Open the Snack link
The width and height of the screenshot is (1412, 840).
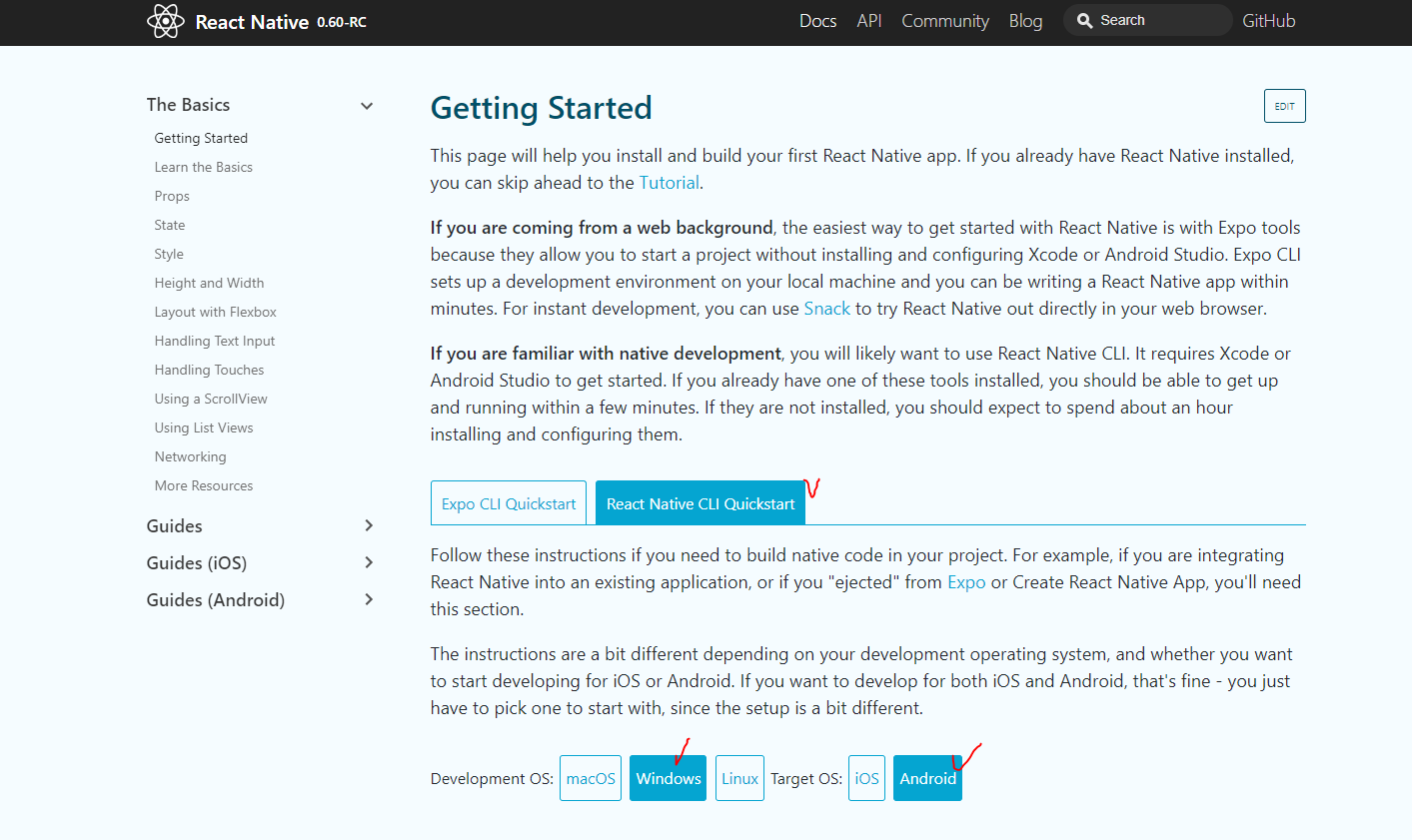tap(826, 309)
